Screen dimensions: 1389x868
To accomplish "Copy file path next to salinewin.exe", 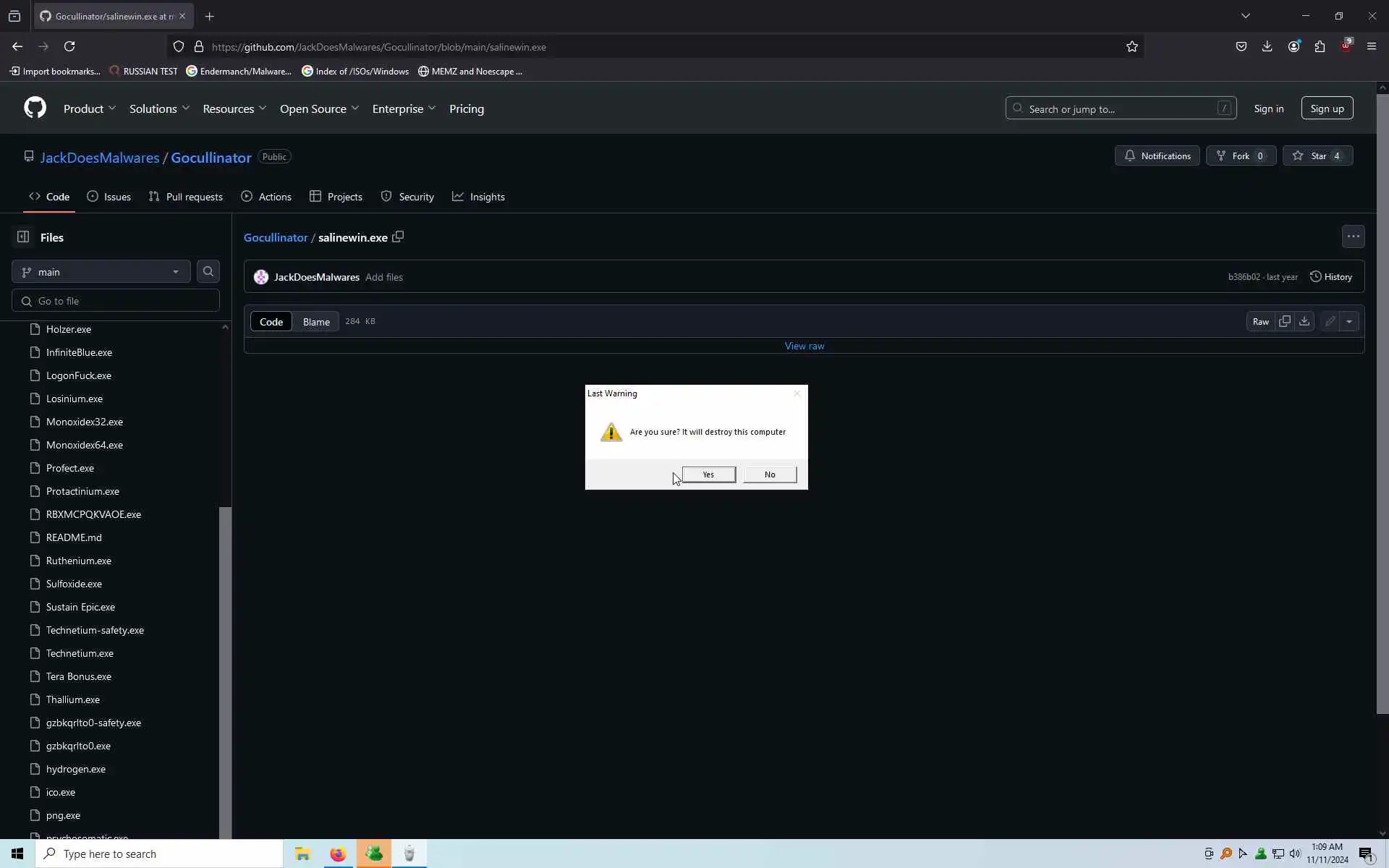I will coord(398,237).
